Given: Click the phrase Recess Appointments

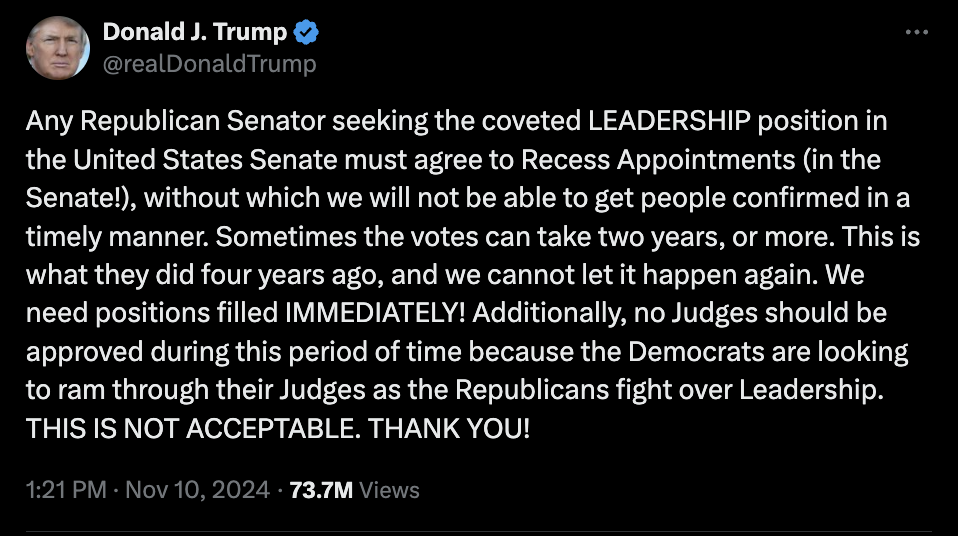Looking at the screenshot, I should tap(658, 160).
